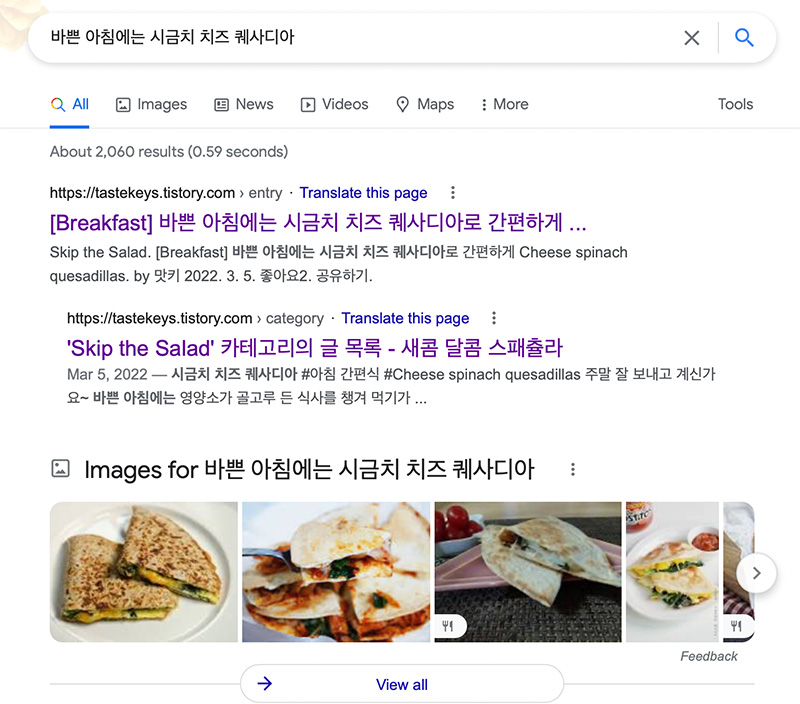Click the blue magnifier search icon
The width and height of the screenshot is (800, 704).
[744, 37]
